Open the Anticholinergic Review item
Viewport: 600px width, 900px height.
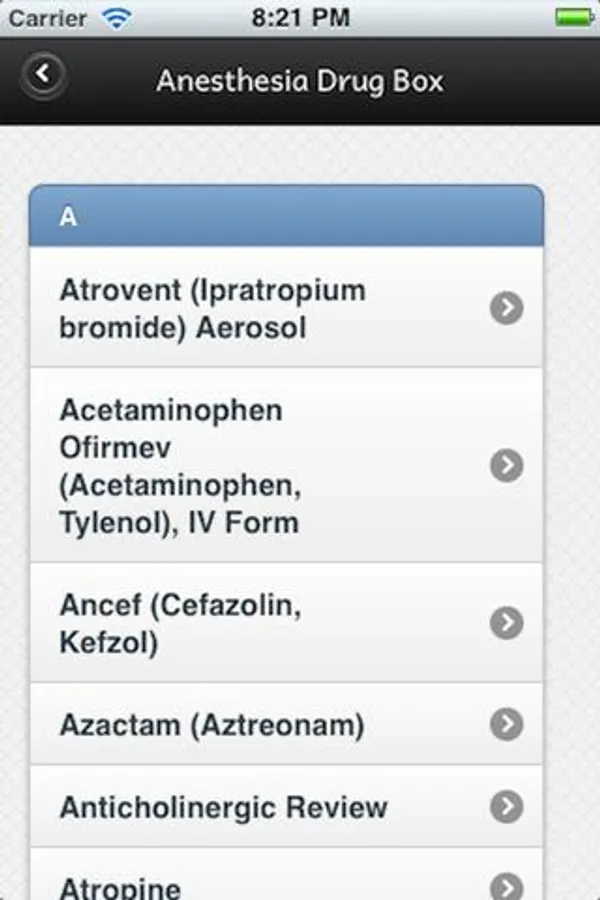coord(223,806)
